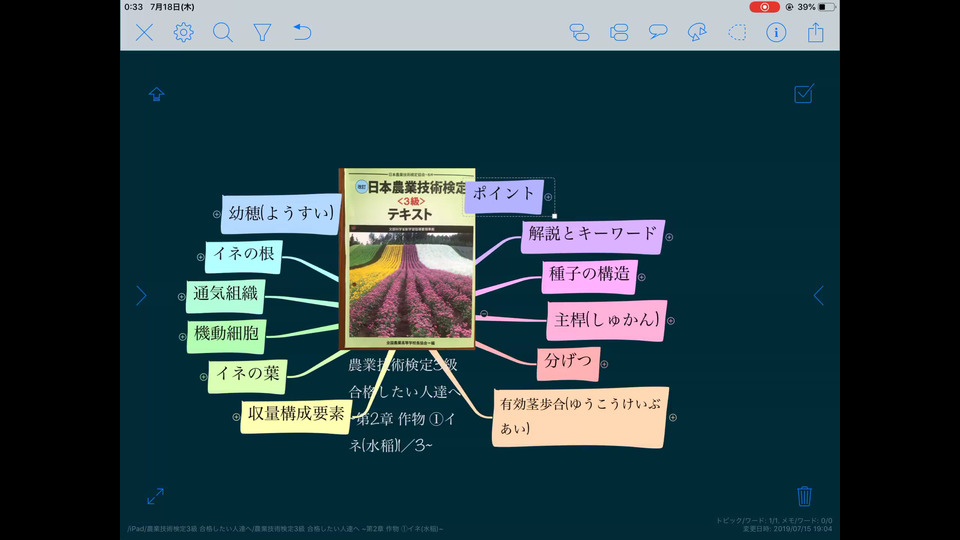Select the 解説とキーワード topic
960x540 pixels.
point(593,236)
